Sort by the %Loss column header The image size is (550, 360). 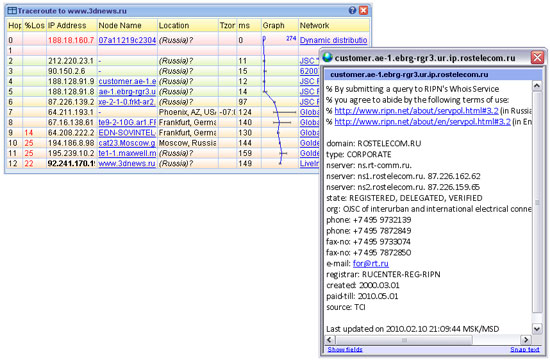coord(34,25)
